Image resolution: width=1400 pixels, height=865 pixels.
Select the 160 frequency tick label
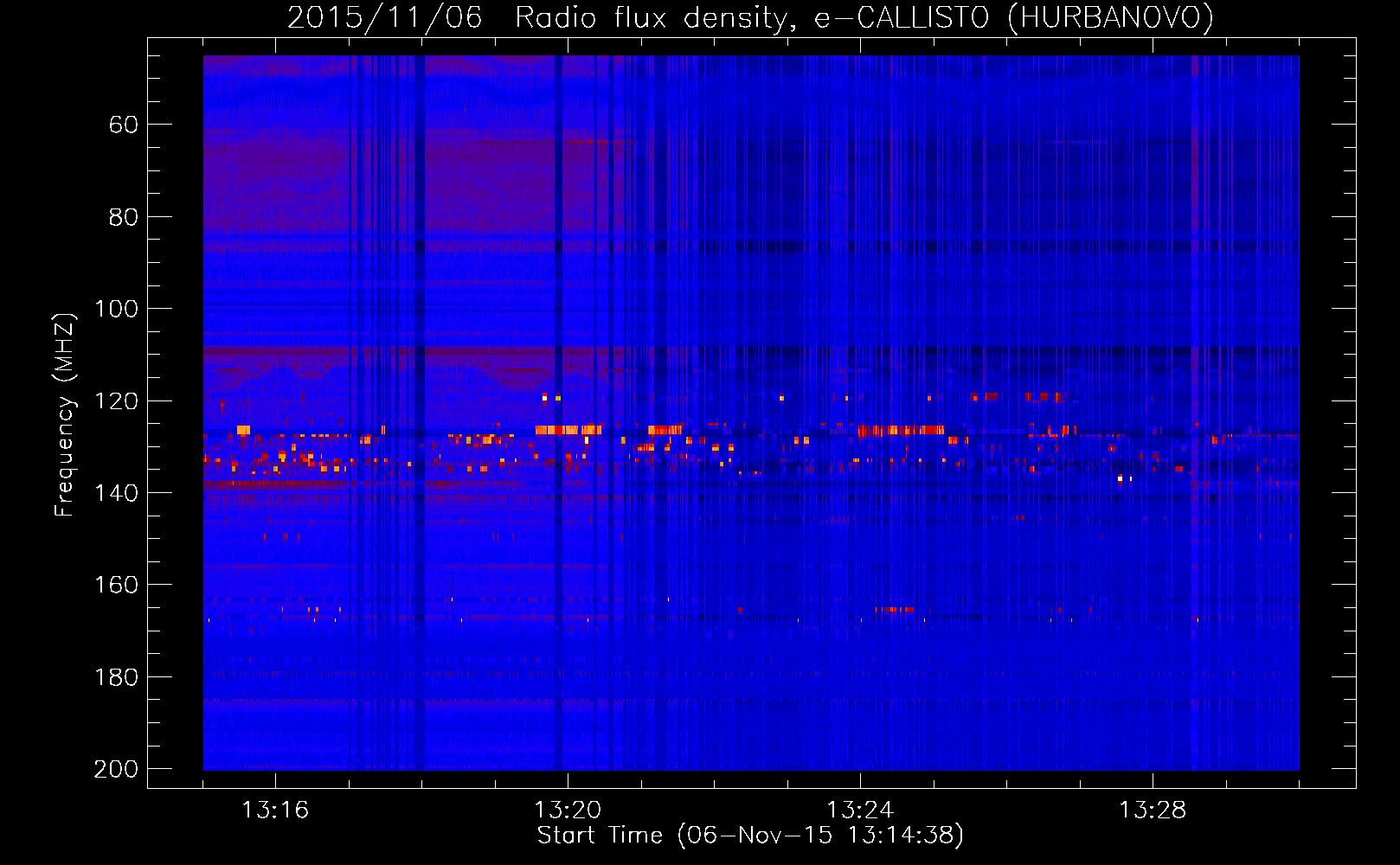(x=117, y=585)
